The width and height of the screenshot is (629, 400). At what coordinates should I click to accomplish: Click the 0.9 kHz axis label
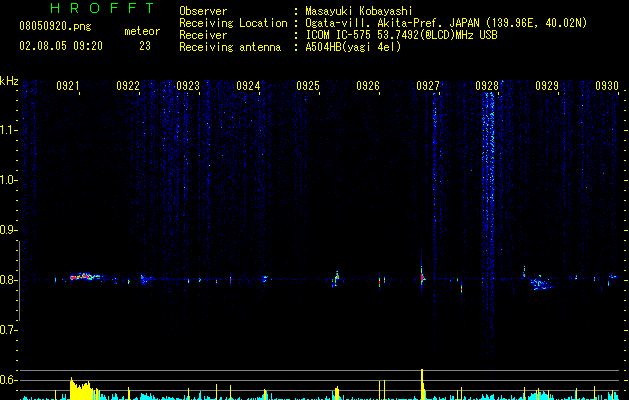coord(8,230)
